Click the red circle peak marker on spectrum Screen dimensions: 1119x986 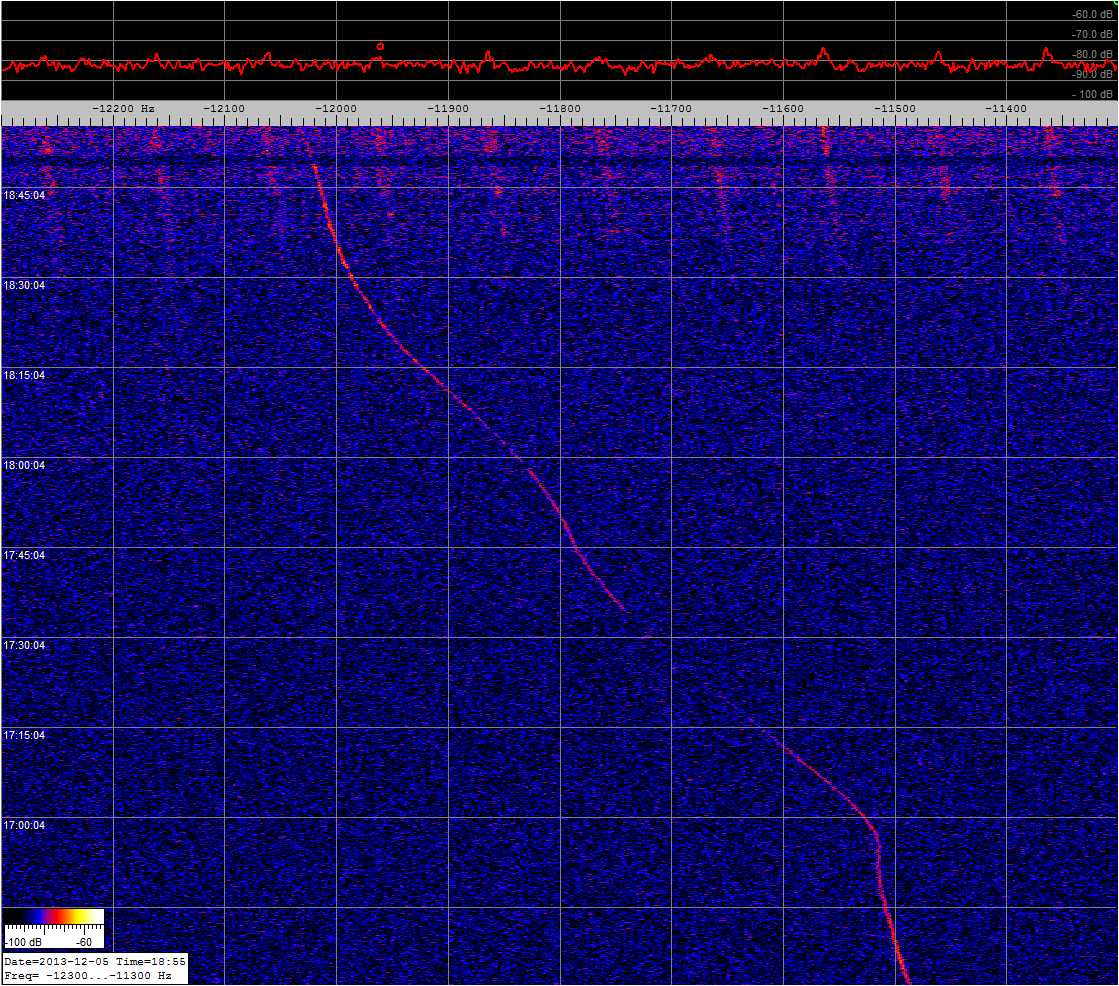[x=380, y=46]
